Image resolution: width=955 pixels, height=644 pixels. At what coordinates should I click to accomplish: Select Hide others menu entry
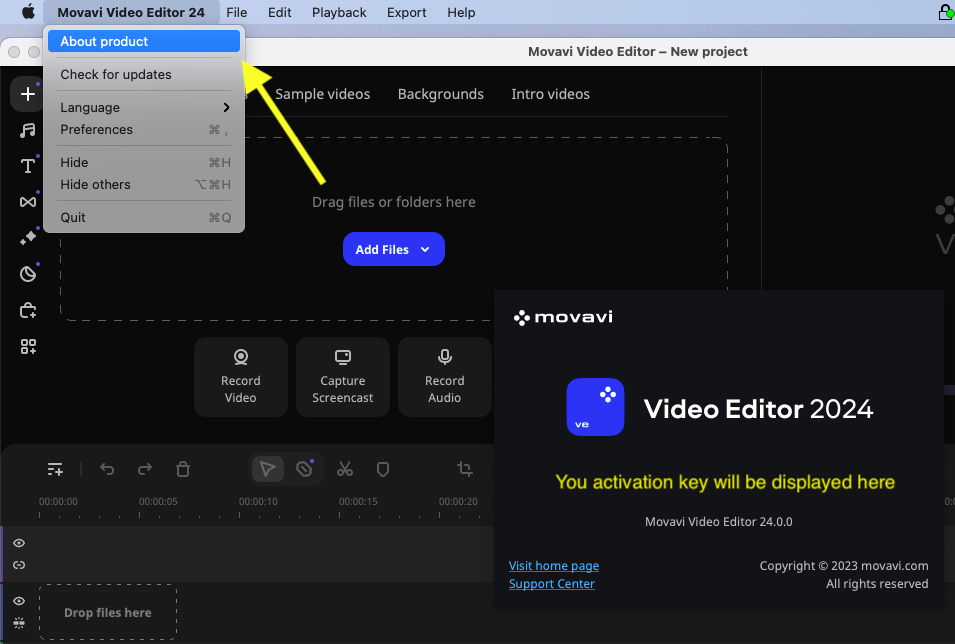click(x=144, y=185)
